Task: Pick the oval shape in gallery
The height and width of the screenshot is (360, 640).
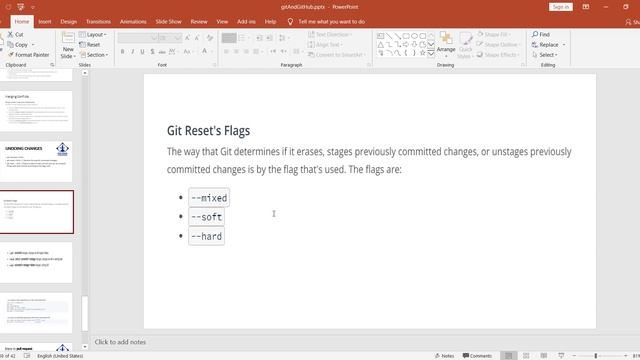Action: pos(414,36)
